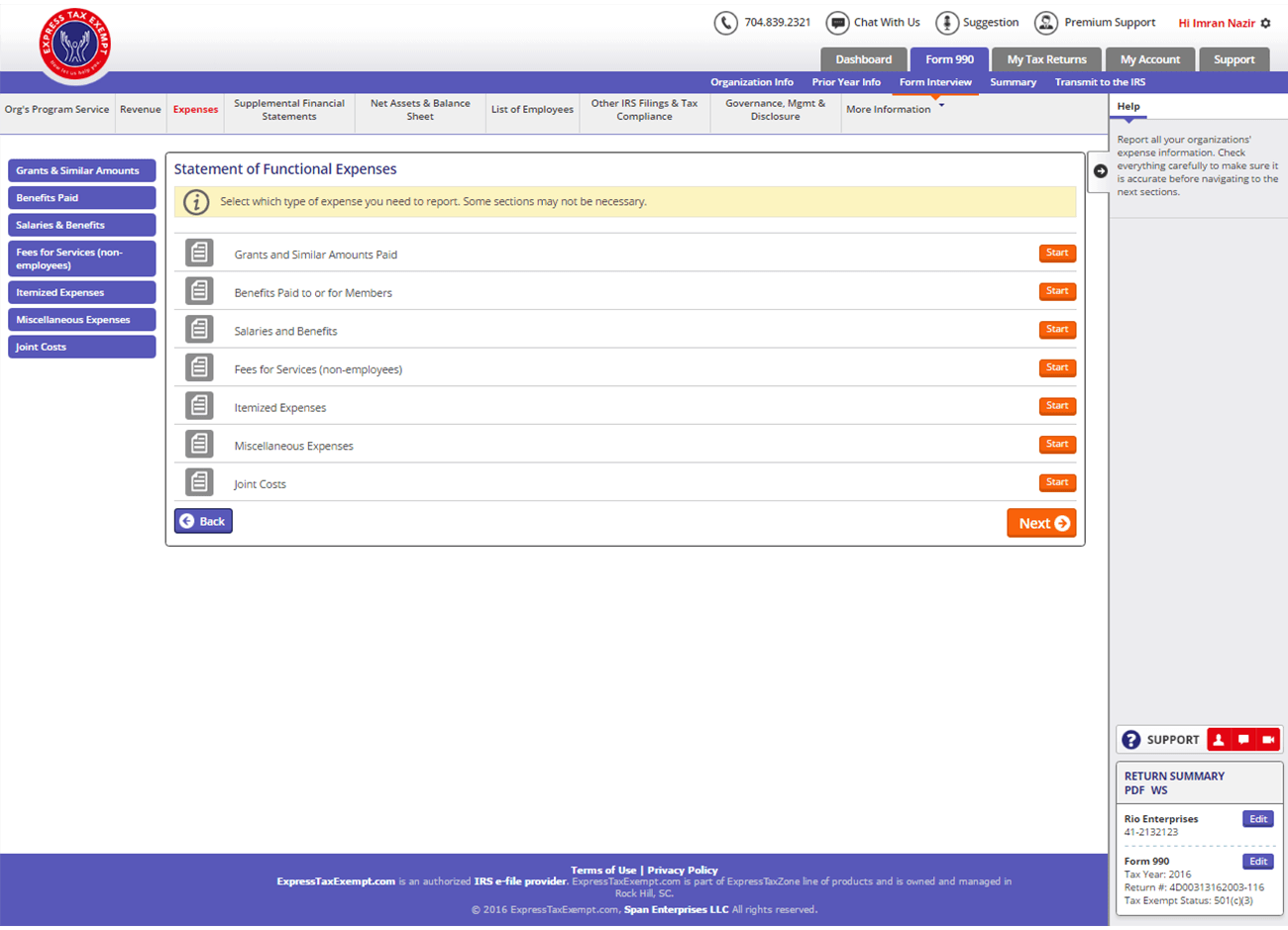Click the red Support chat icon
The width and height of the screenshot is (1288, 930).
coord(1243,740)
